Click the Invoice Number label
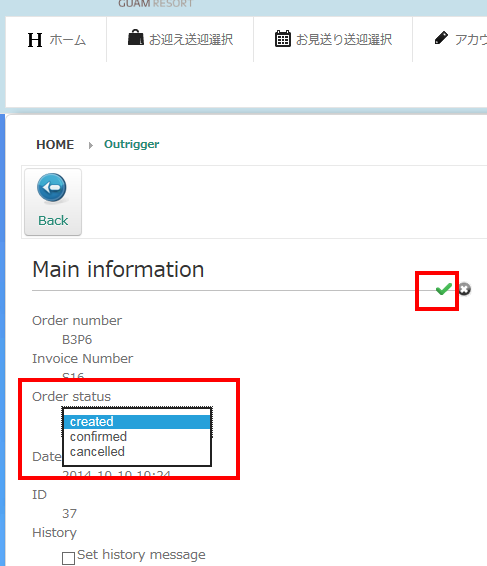 83,358
